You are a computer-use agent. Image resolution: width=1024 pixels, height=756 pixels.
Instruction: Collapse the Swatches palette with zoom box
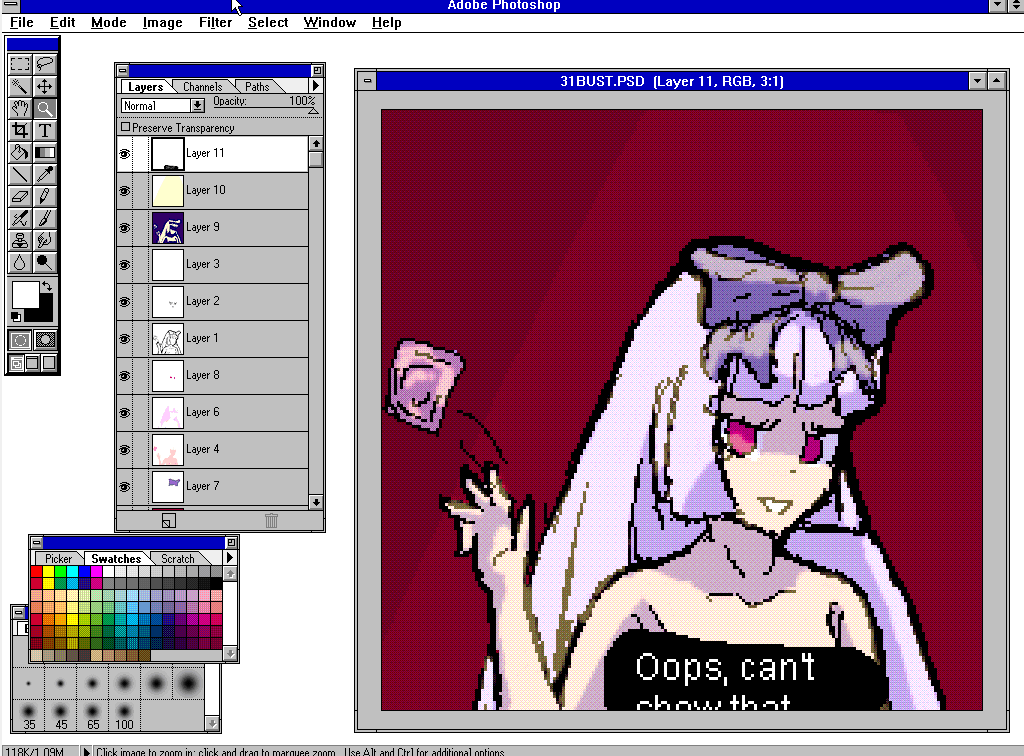231,543
